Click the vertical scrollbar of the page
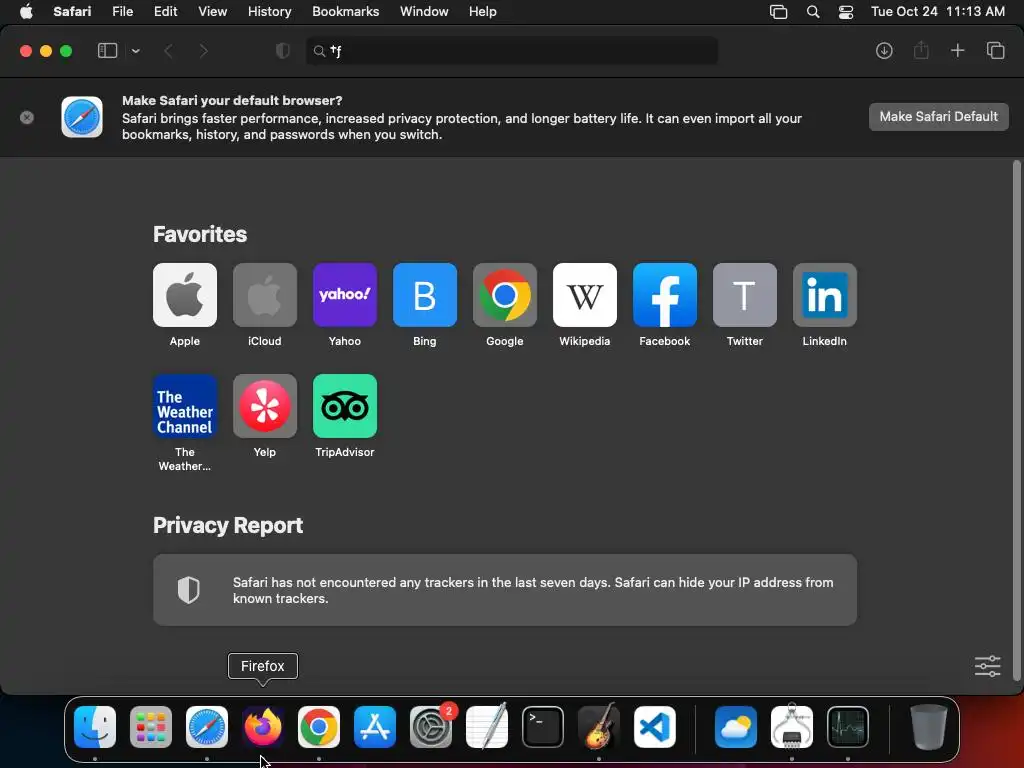Viewport: 1024px width, 768px height. 1016,419
